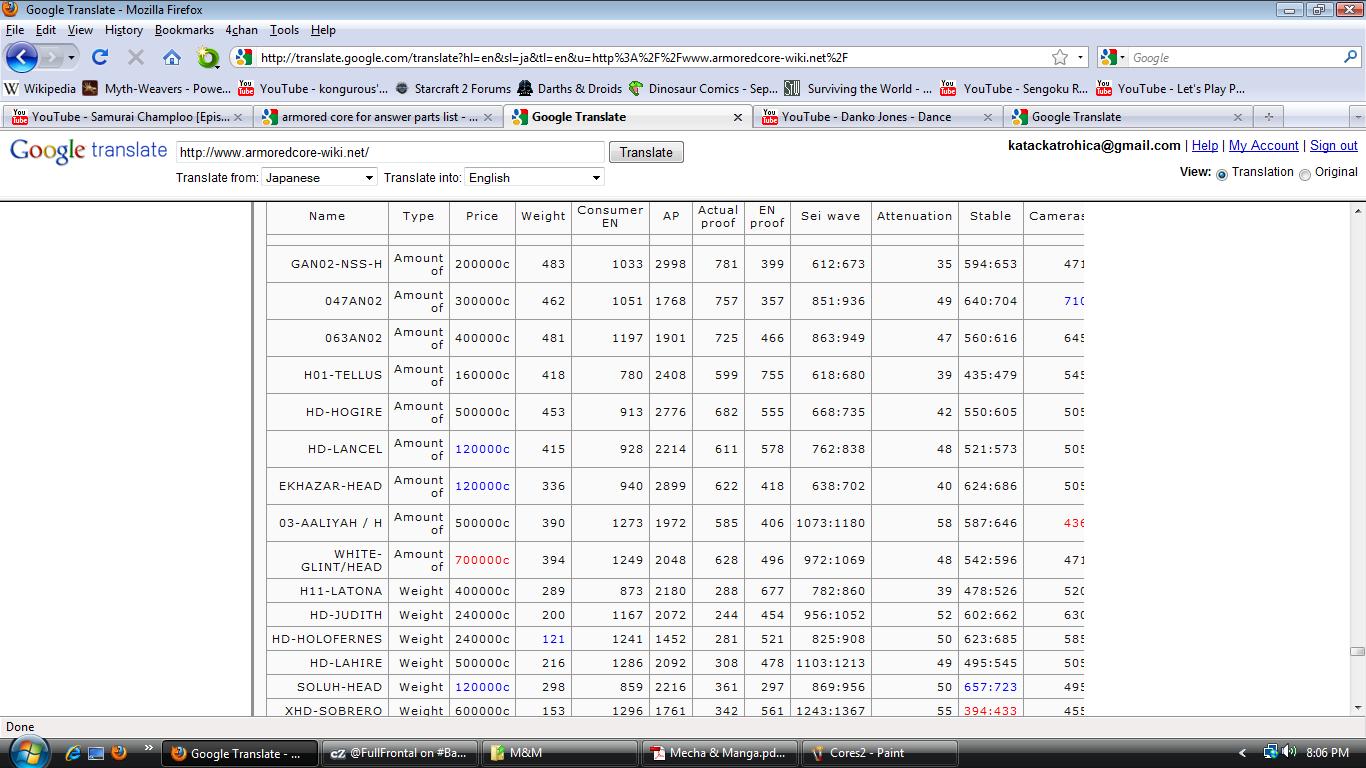This screenshot has width=1366, height=768.
Task: Click the green swirl toolbar icon
Action: tap(207, 57)
